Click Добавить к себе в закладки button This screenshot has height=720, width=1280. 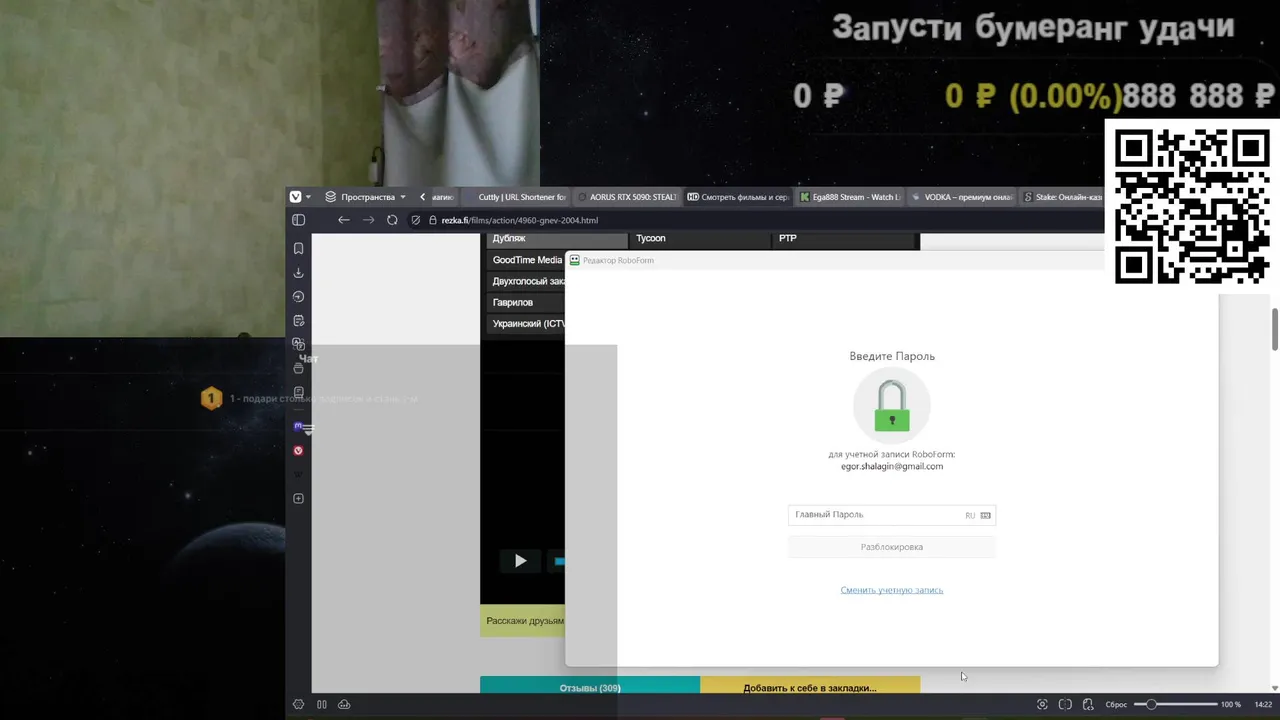click(x=810, y=687)
